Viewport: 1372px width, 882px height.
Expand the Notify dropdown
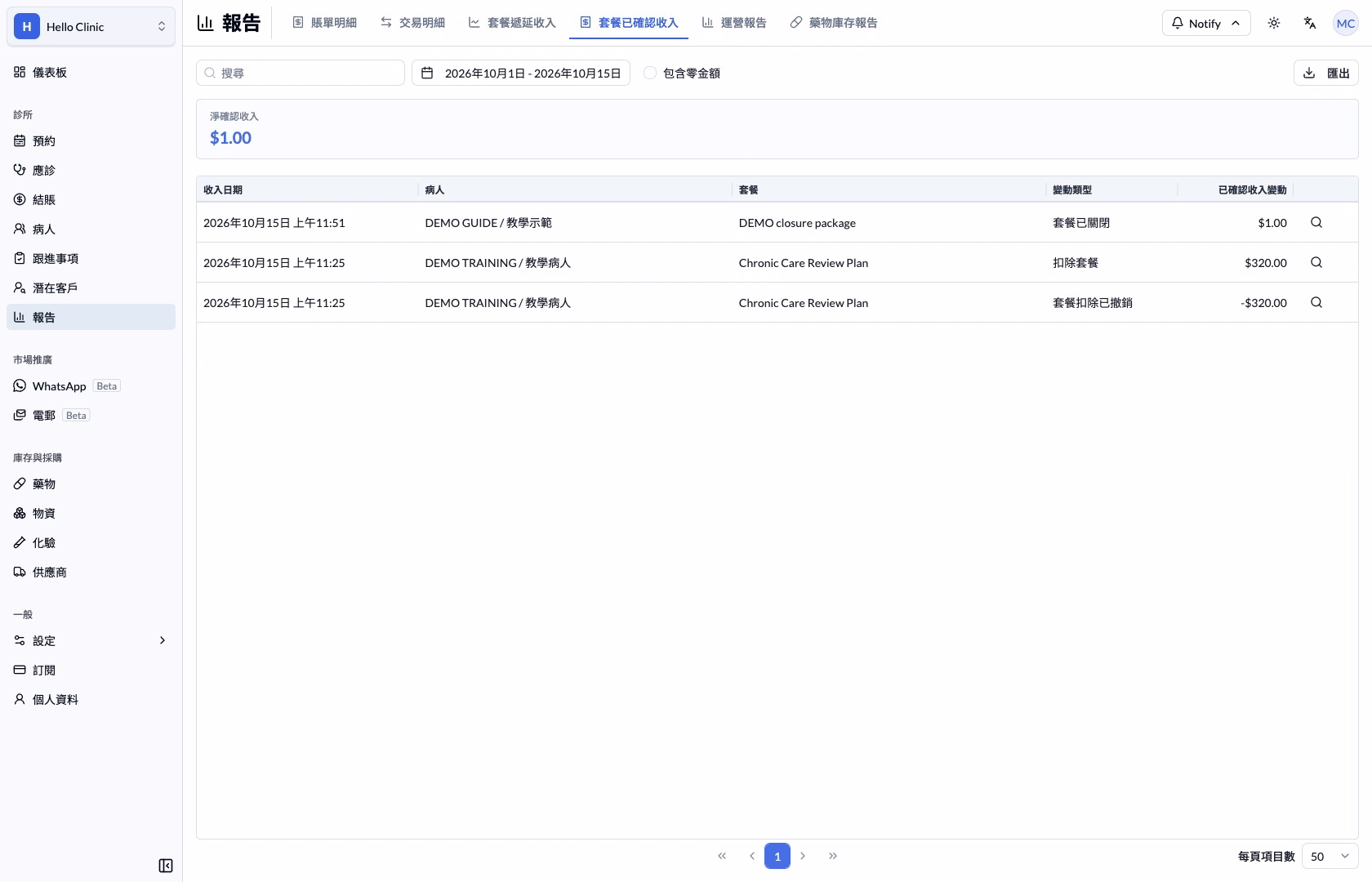1206,23
